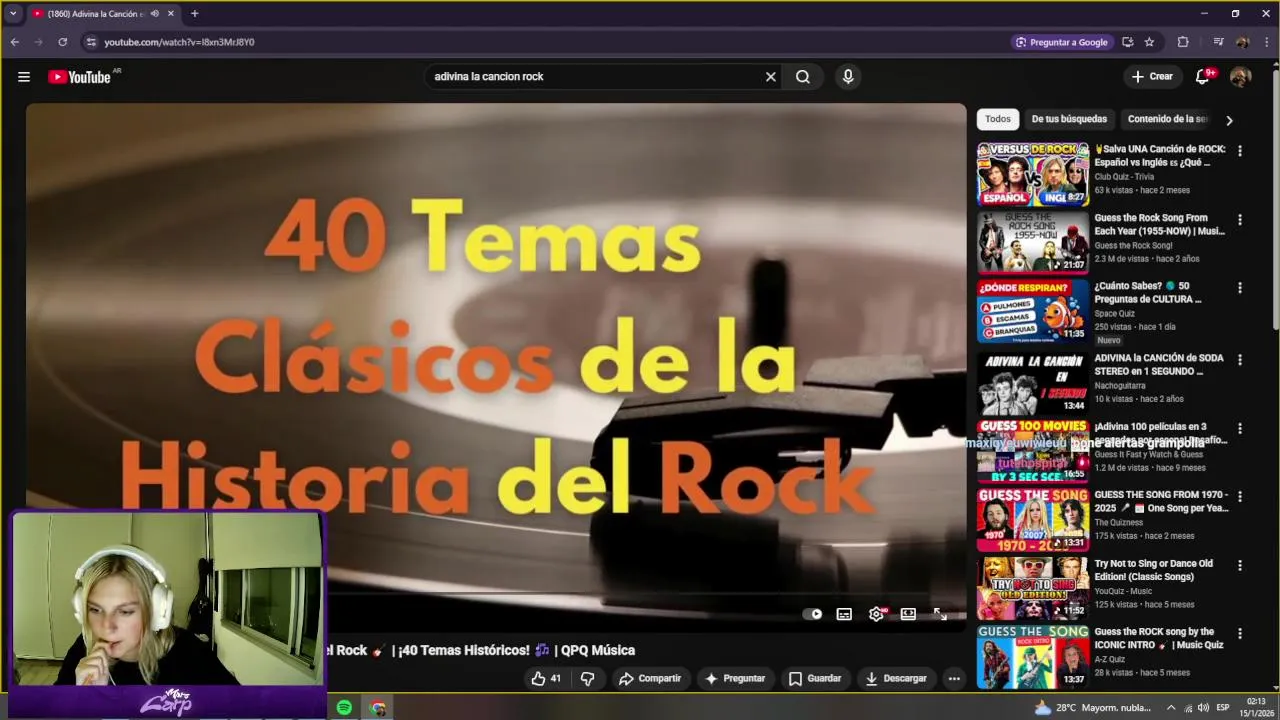The height and width of the screenshot is (720, 1280).
Task: Open Guess the Song Rock Intro thumbnail
Action: click(x=1033, y=656)
